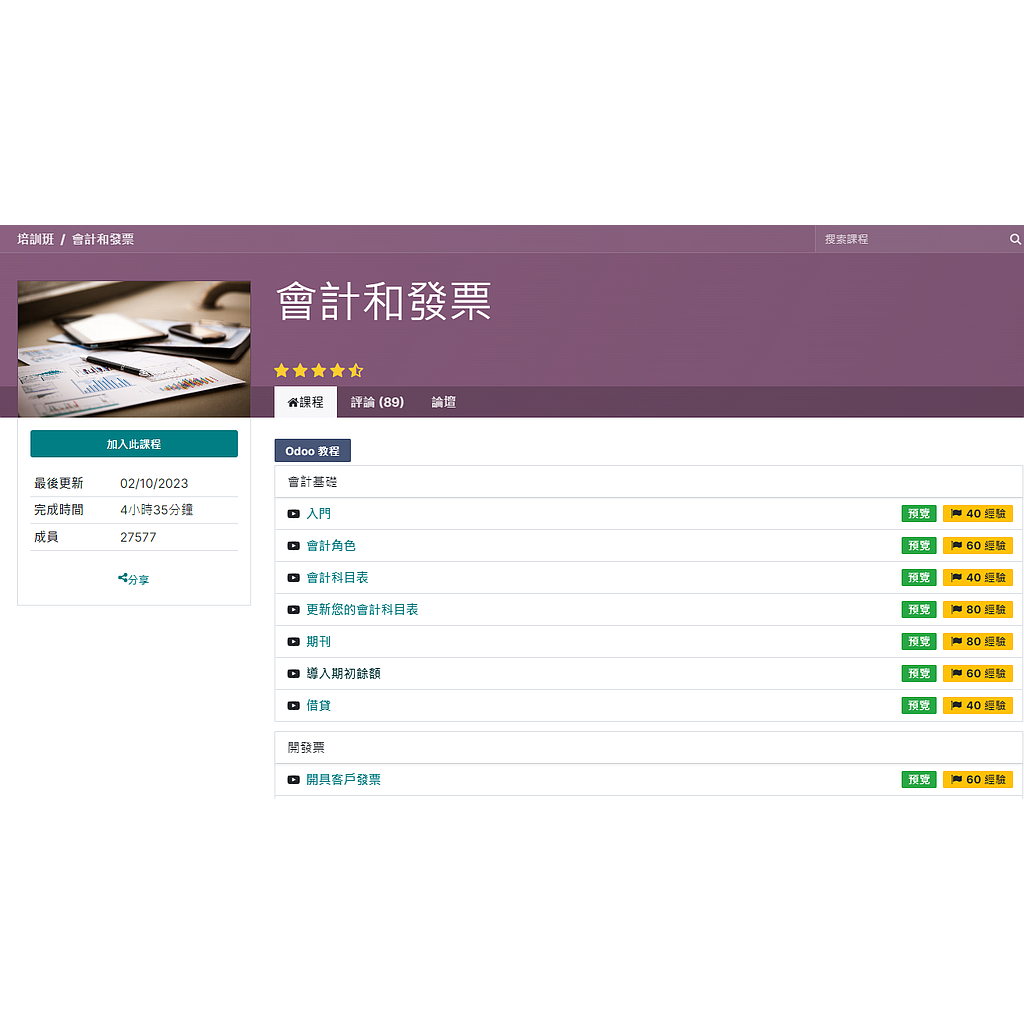Click video icon beside 會計科目表
The width and height of the screenshot is (1024, 1024).
click(294, 578)
